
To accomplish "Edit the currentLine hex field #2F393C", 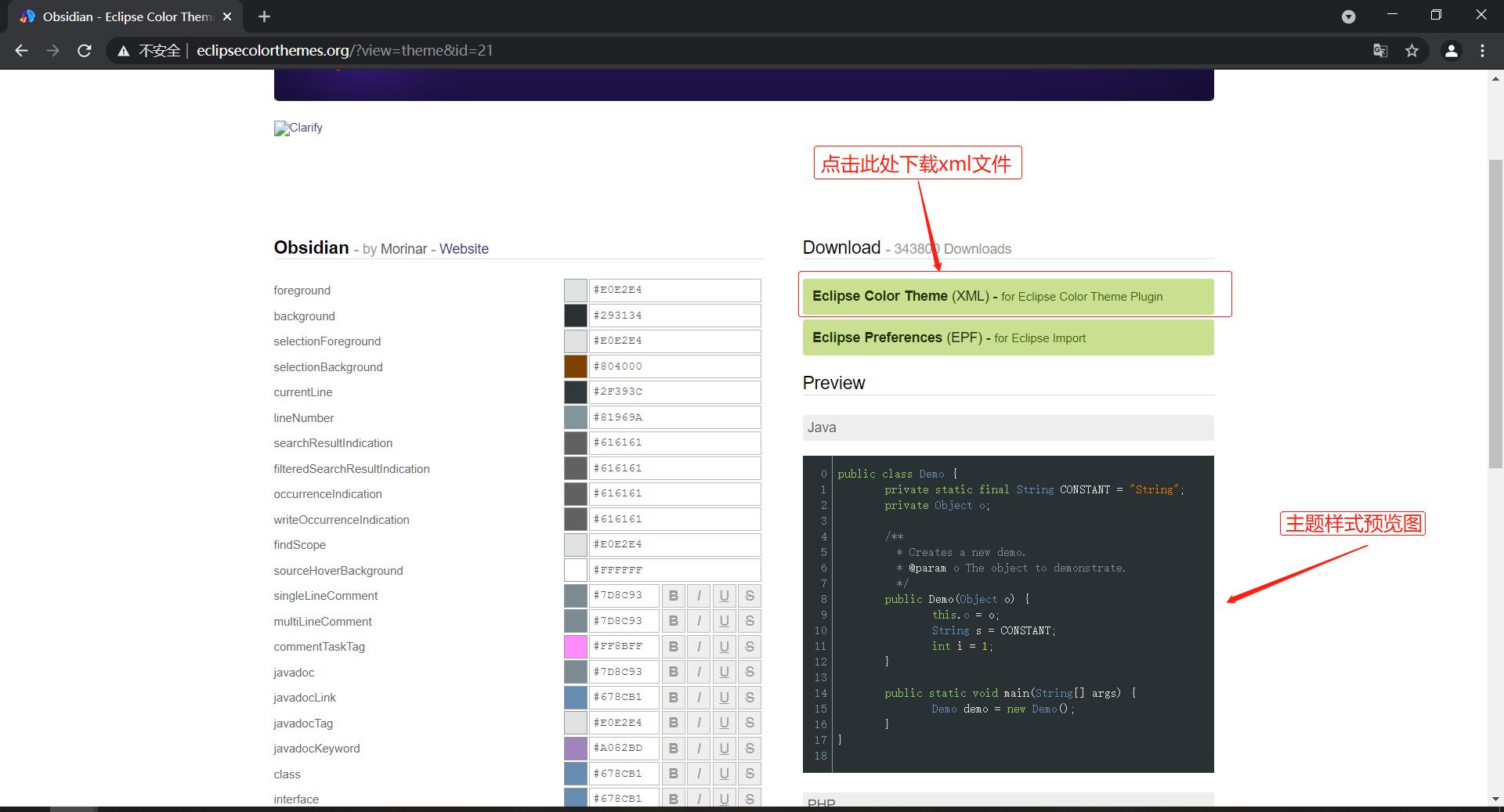I will (x=674, y=392).
